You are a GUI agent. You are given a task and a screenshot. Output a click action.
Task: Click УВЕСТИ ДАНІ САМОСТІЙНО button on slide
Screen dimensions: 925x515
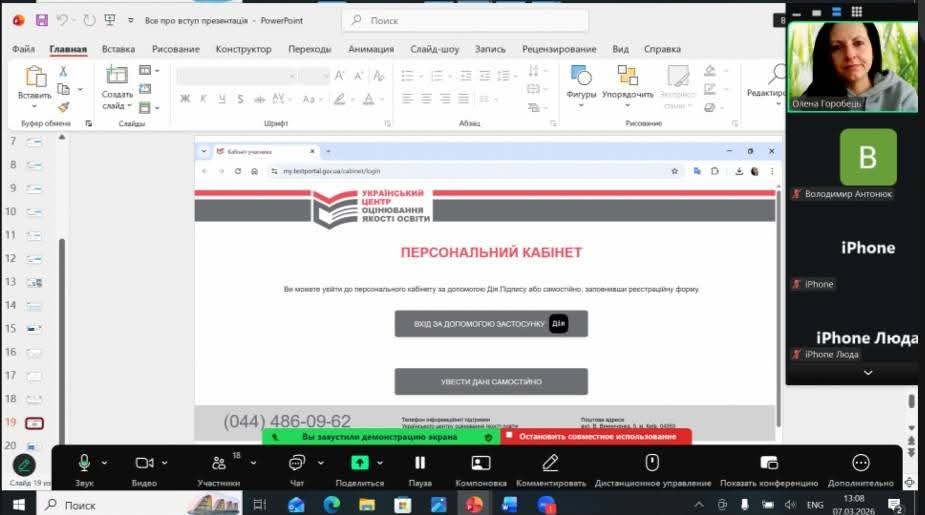click(x=490, y=382)
